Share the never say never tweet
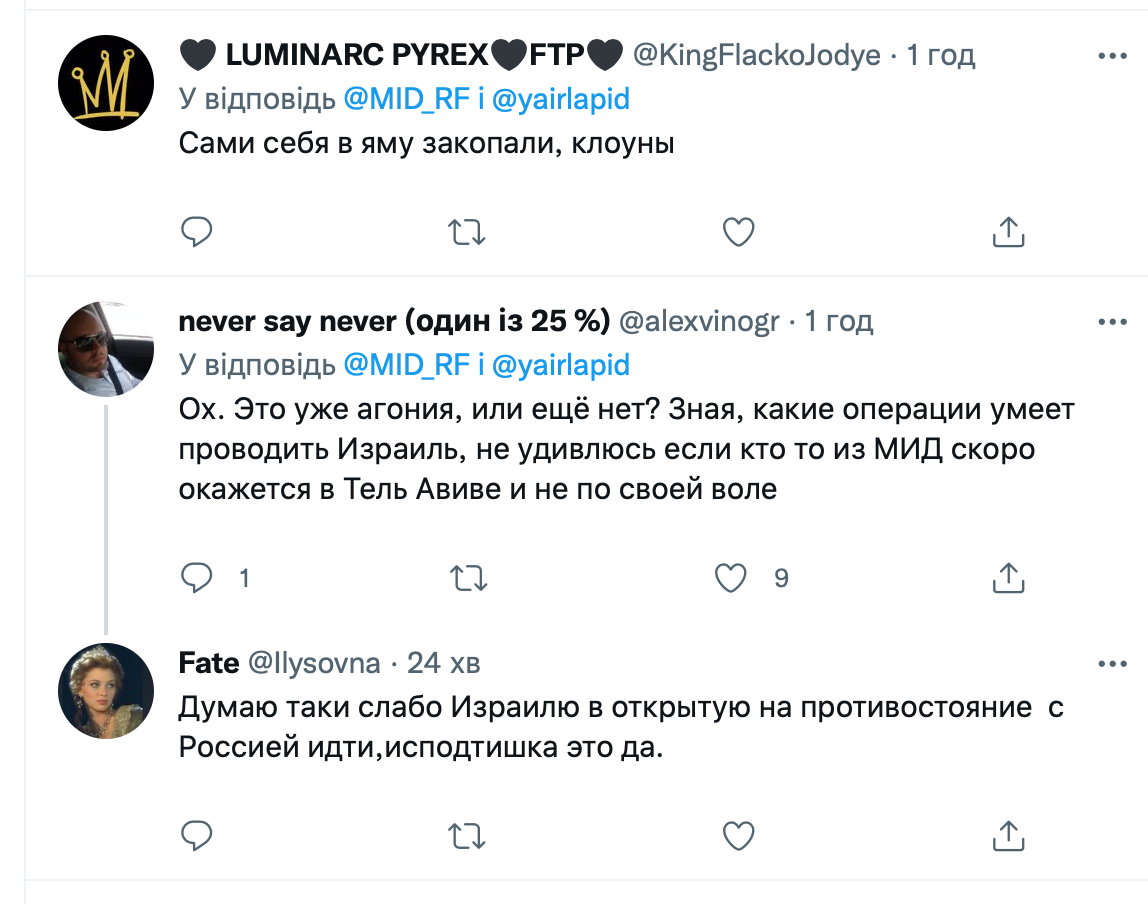This screenshot has width=1148, height=904. coord(1008,577)
